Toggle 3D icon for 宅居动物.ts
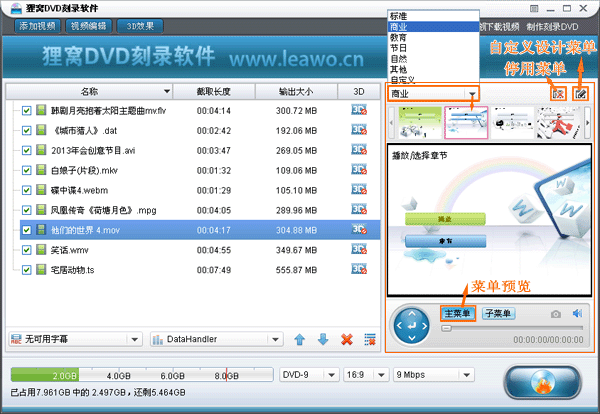Viewport: 600px width, 414px height. click(359, 269)
